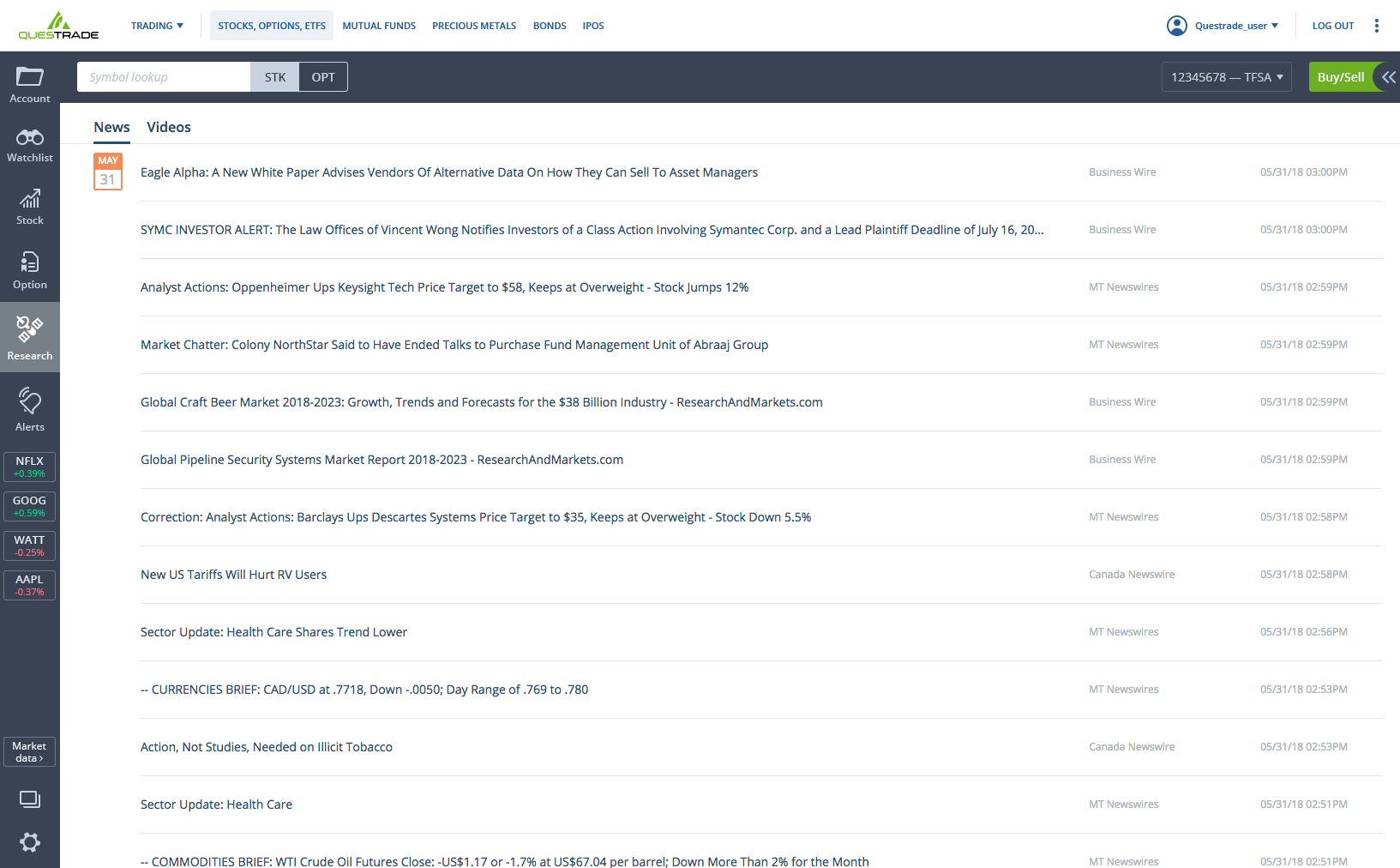Click the pop-out windows icon in sidebar

(x=30, y=799)
